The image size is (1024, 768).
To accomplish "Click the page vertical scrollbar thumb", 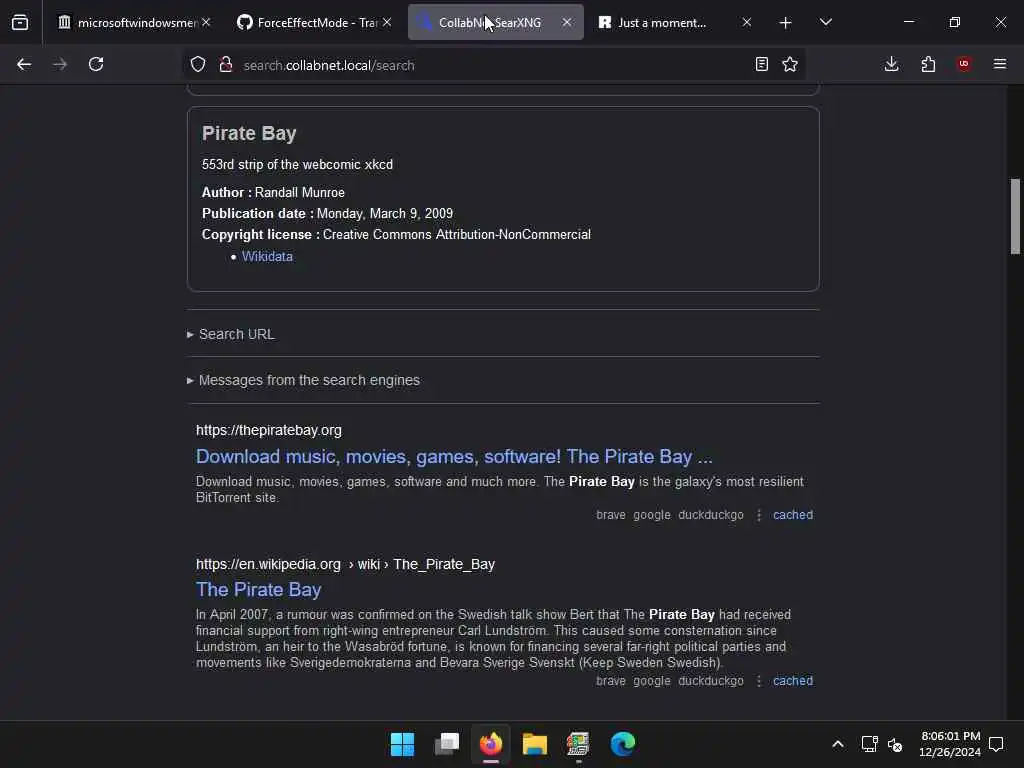I will click(1015, 216).
